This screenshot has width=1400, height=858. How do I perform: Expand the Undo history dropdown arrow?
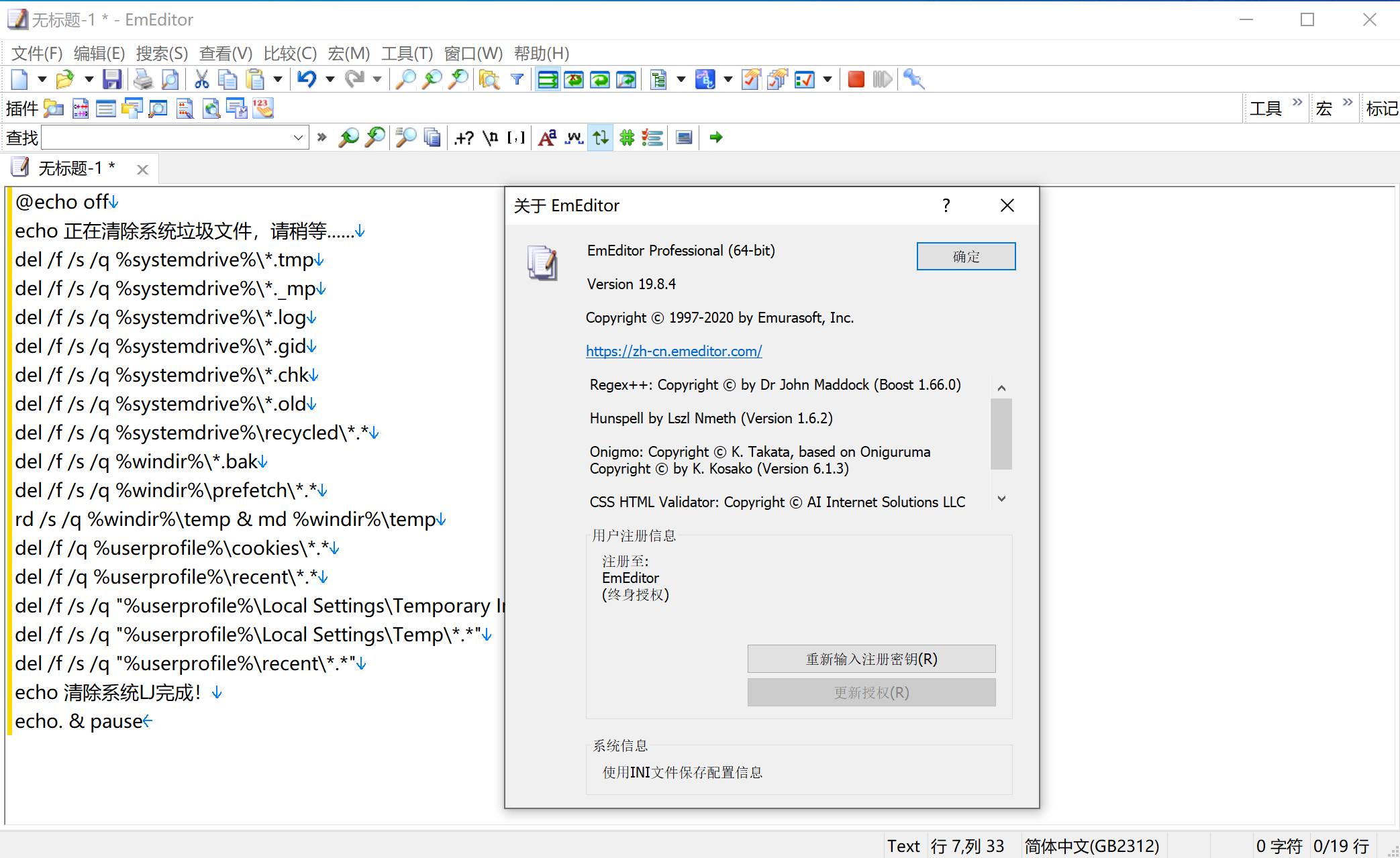point(330,80)
